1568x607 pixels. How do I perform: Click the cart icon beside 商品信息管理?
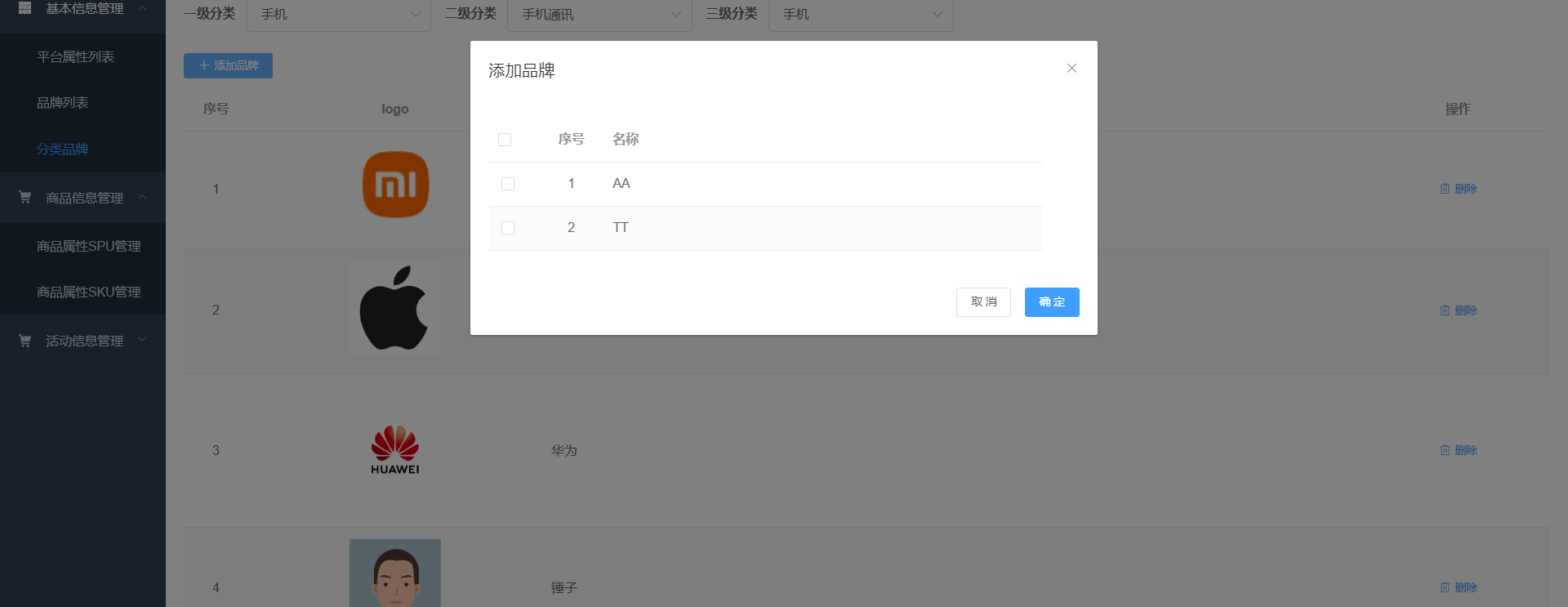24,198
